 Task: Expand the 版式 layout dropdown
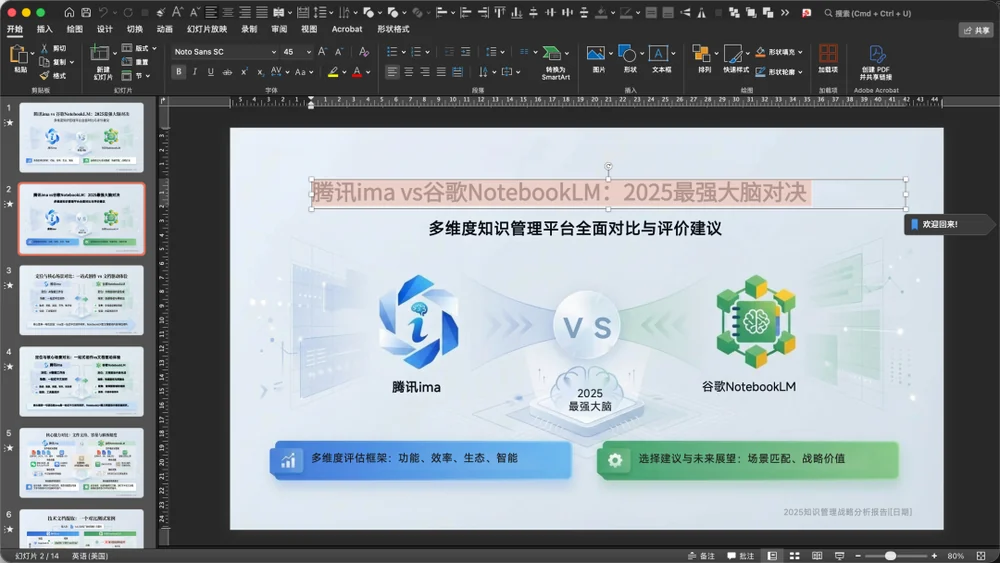(x=154, y=48)
